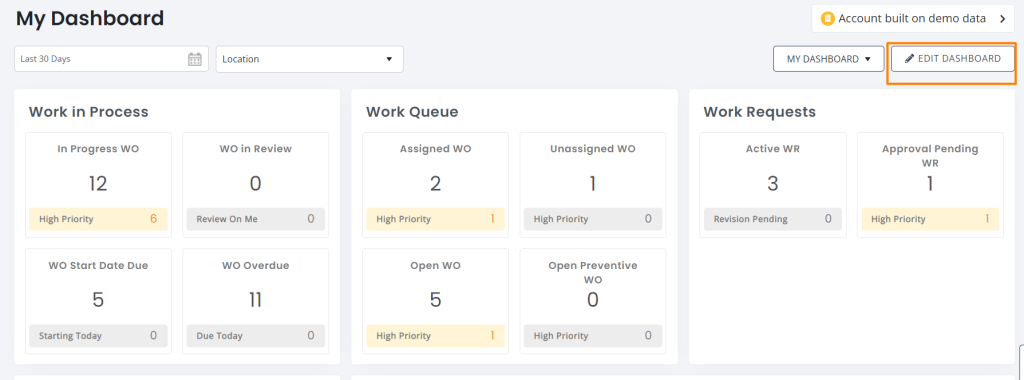Image resolution: width=1024 pixels, height=380 pixels.
Task: Open the Open Preventive WO tile
Action: click(592, 301)
